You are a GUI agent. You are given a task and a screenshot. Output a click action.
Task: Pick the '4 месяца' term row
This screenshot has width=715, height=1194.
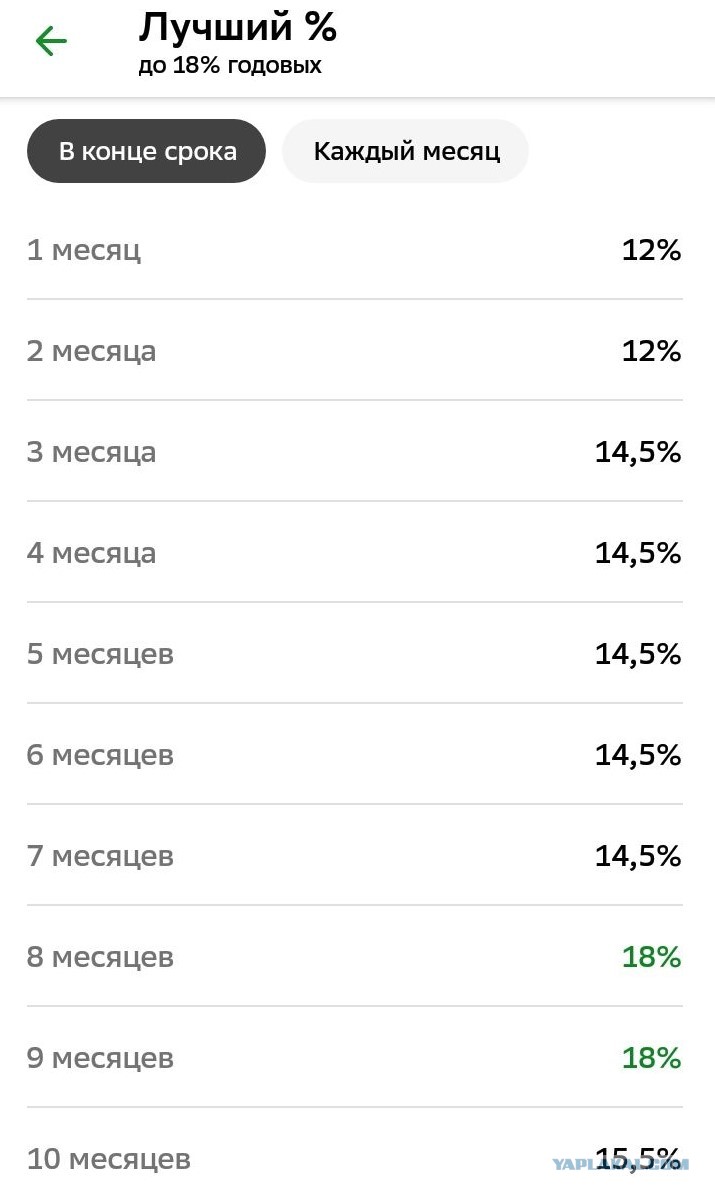(x=355, y=553)
